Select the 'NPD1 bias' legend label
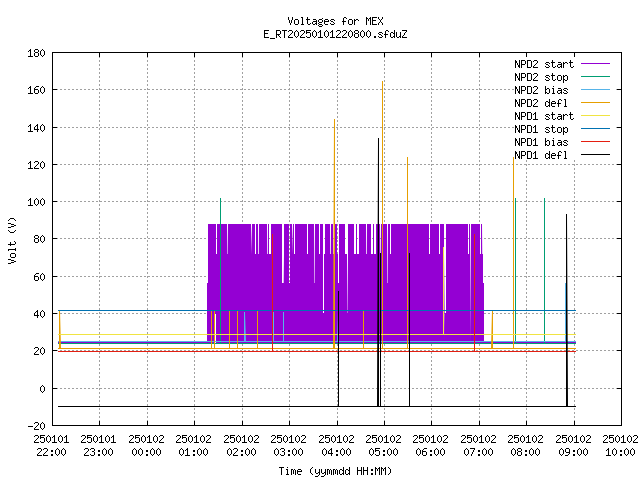The image size is (640, 480). click(541, 142)
